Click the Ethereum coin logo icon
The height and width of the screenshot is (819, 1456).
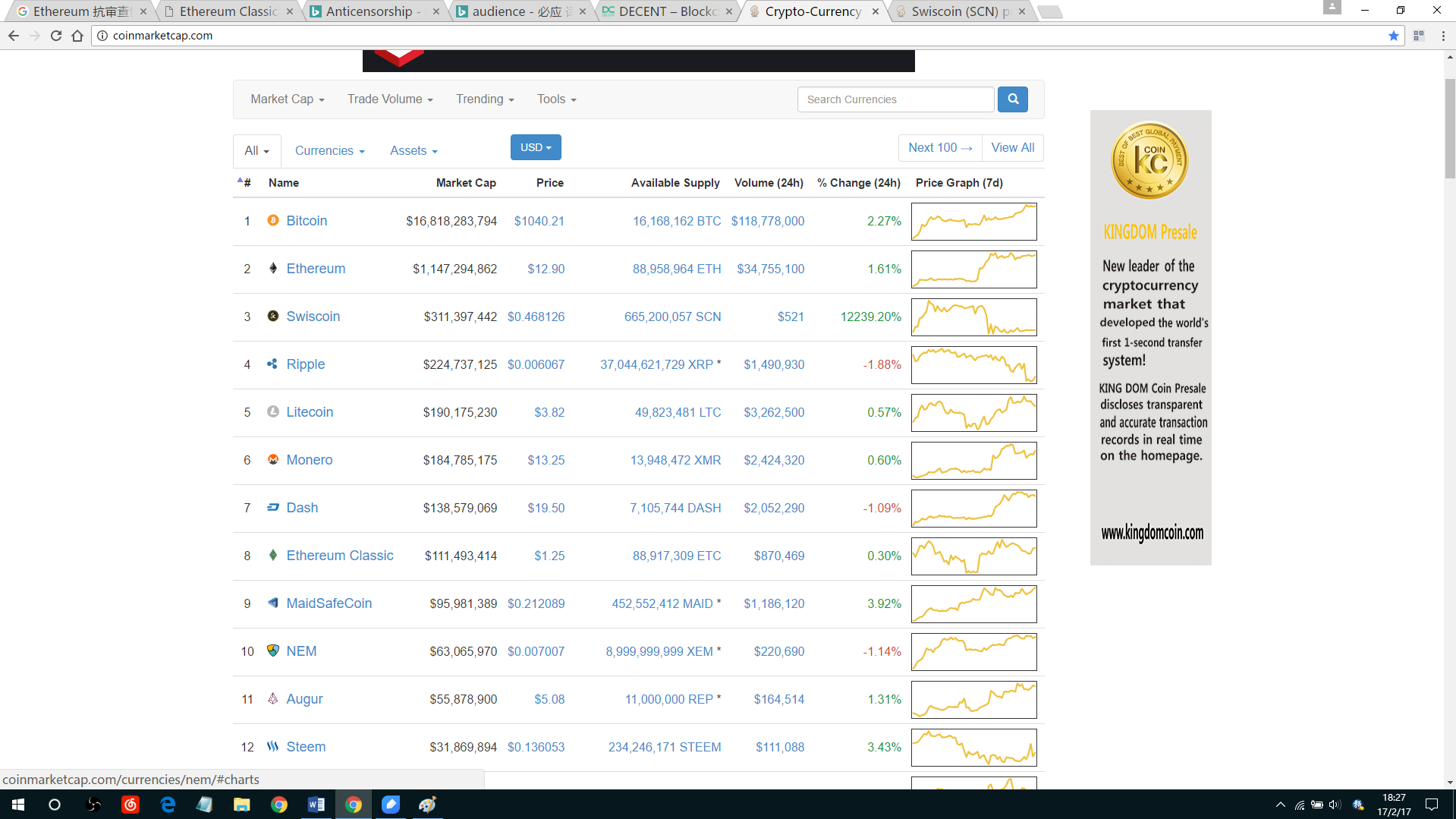pyautogui.click(x=273, y=268)
